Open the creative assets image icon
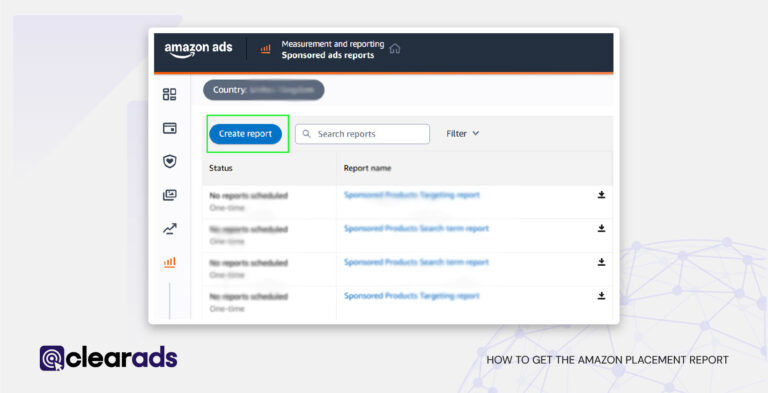The width and height of the screenshot is (768, 393). (169, 195)
